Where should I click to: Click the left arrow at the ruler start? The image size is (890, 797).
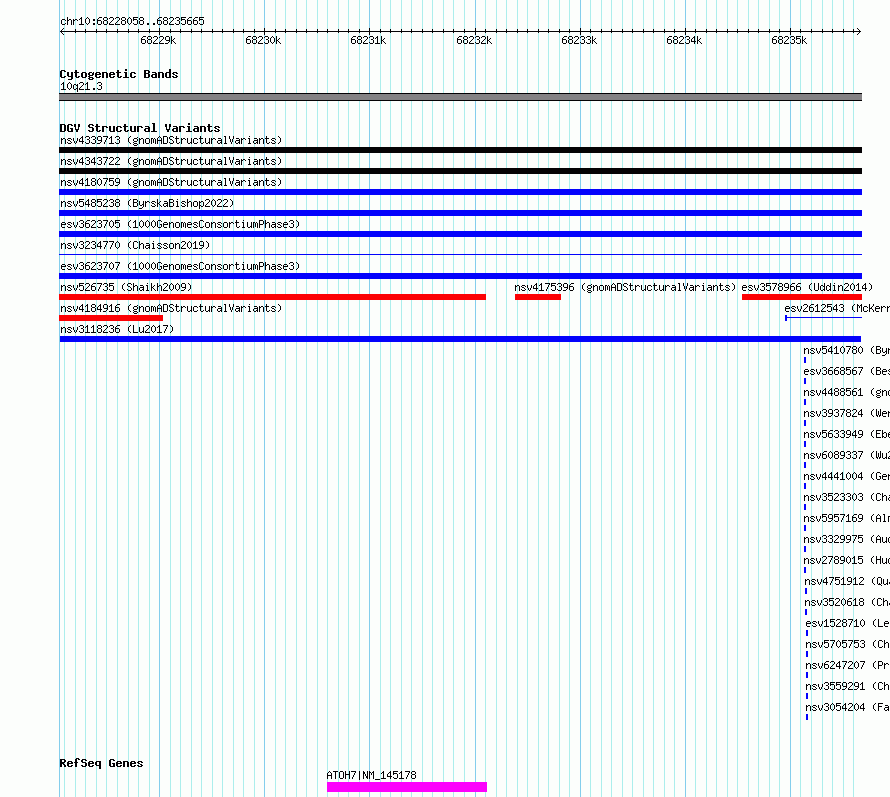coord(62,32)
